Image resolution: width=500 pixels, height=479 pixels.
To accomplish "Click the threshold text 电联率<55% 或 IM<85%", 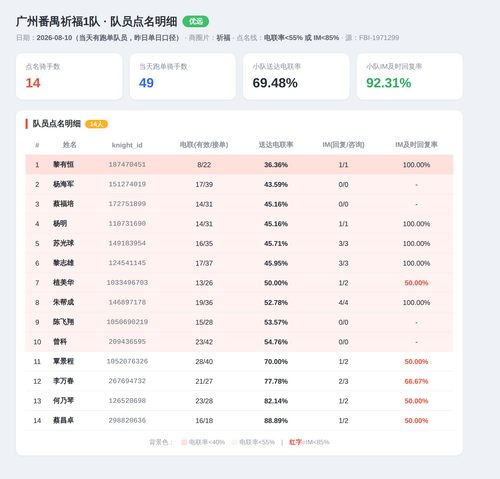I will pos(301,38).
